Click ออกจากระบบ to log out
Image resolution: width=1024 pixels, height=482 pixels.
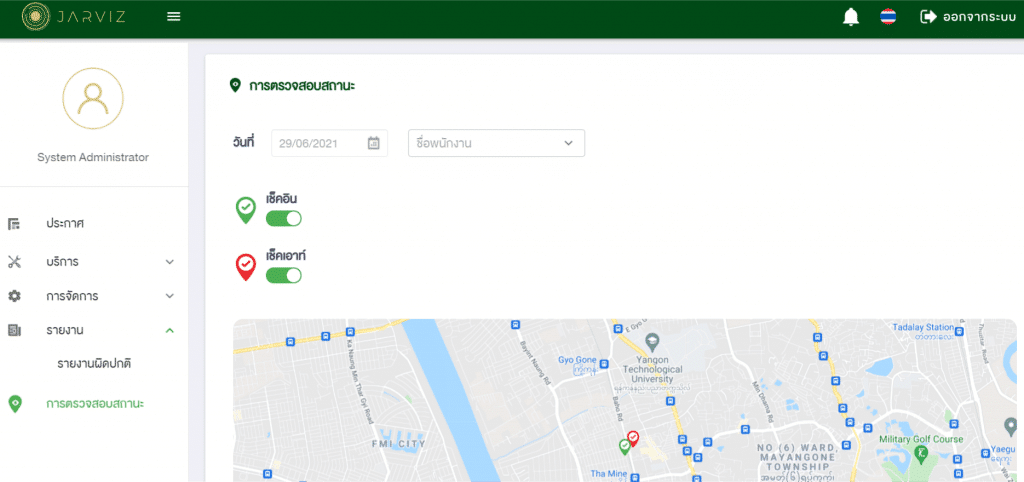point(968,16)
